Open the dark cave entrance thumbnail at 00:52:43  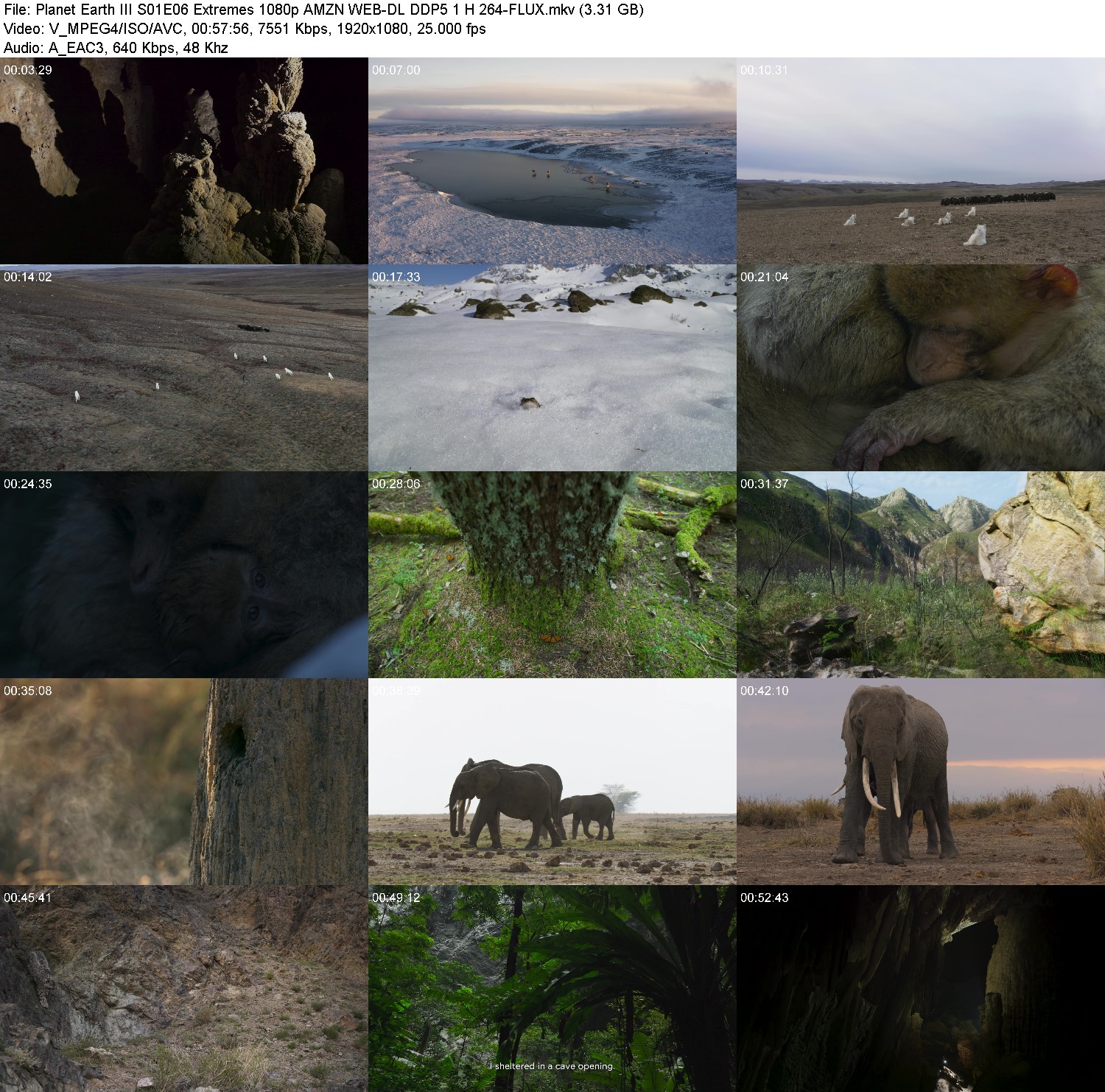coord(921,988)
